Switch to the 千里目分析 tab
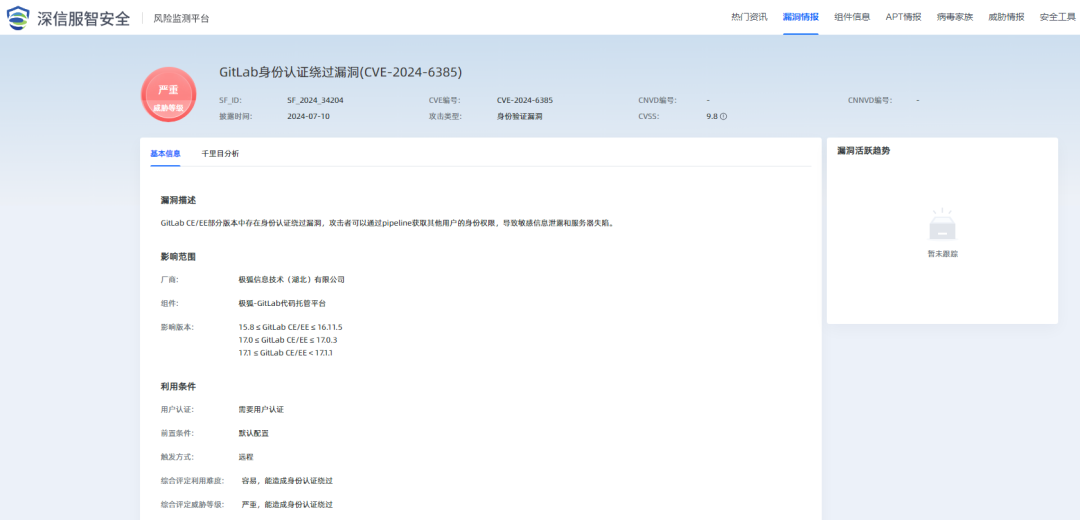The height and width of the screenshot is (520, 1080). [x=220, y=154]
